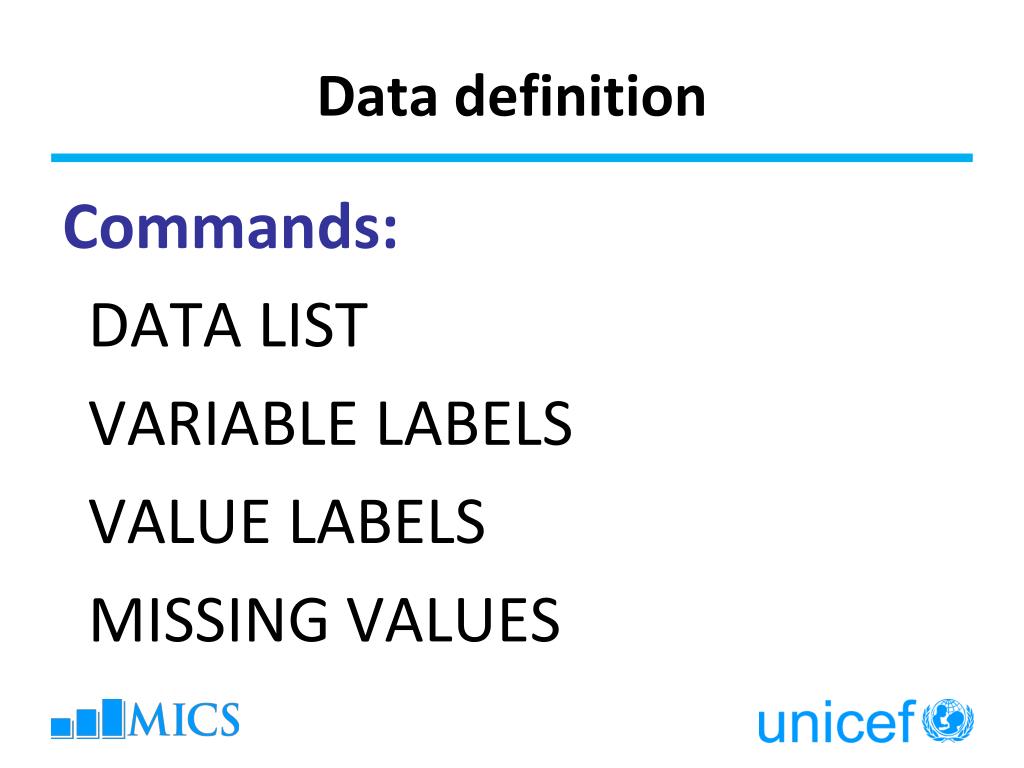This screenshot has width=1024, height=768.
Task: Select the MISSING VALUES command line
Action: pyautogui.click(x=325, y=619)
